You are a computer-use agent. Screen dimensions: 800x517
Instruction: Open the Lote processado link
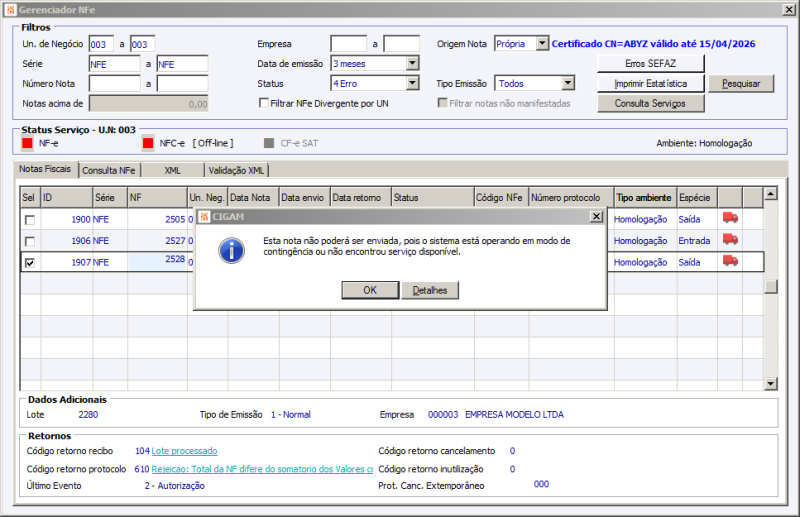pyautogui.click(x=184, y=451)
